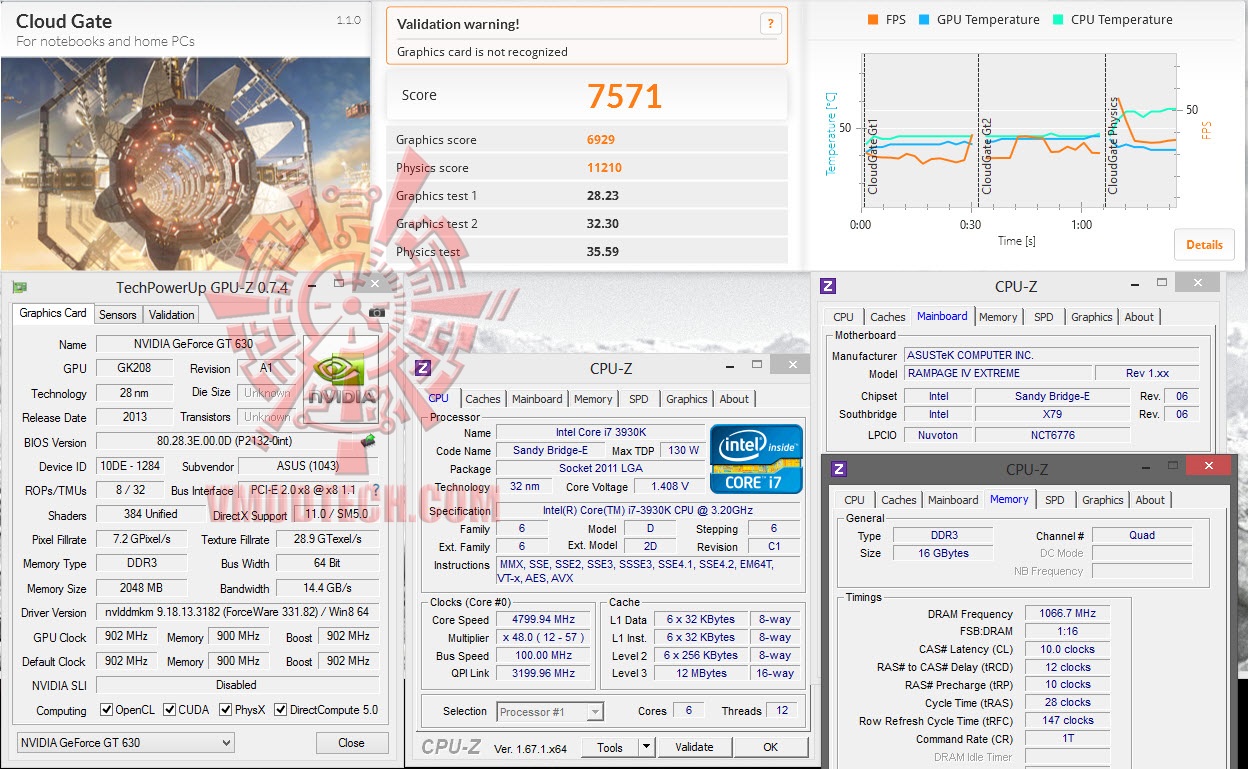Click the Tools button in CPU-Z
1248x769 pixels.
(x=610, y=747)
